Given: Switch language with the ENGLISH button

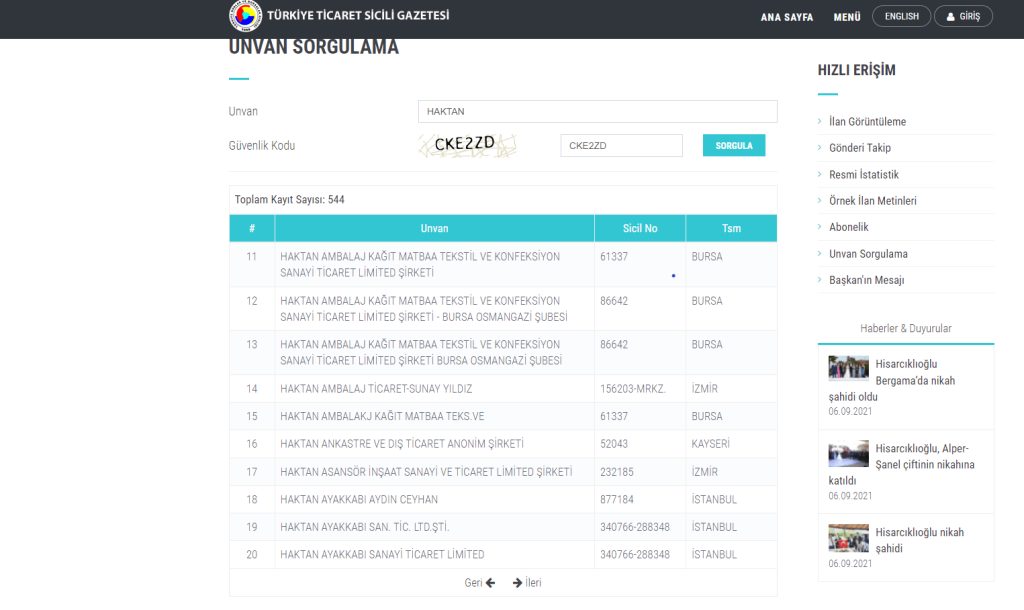Looking at the screenshot, I should [902, 16].
